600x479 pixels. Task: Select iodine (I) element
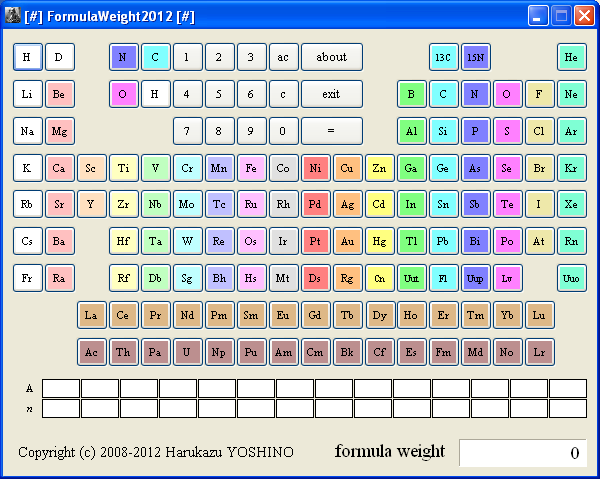(540, 204)
